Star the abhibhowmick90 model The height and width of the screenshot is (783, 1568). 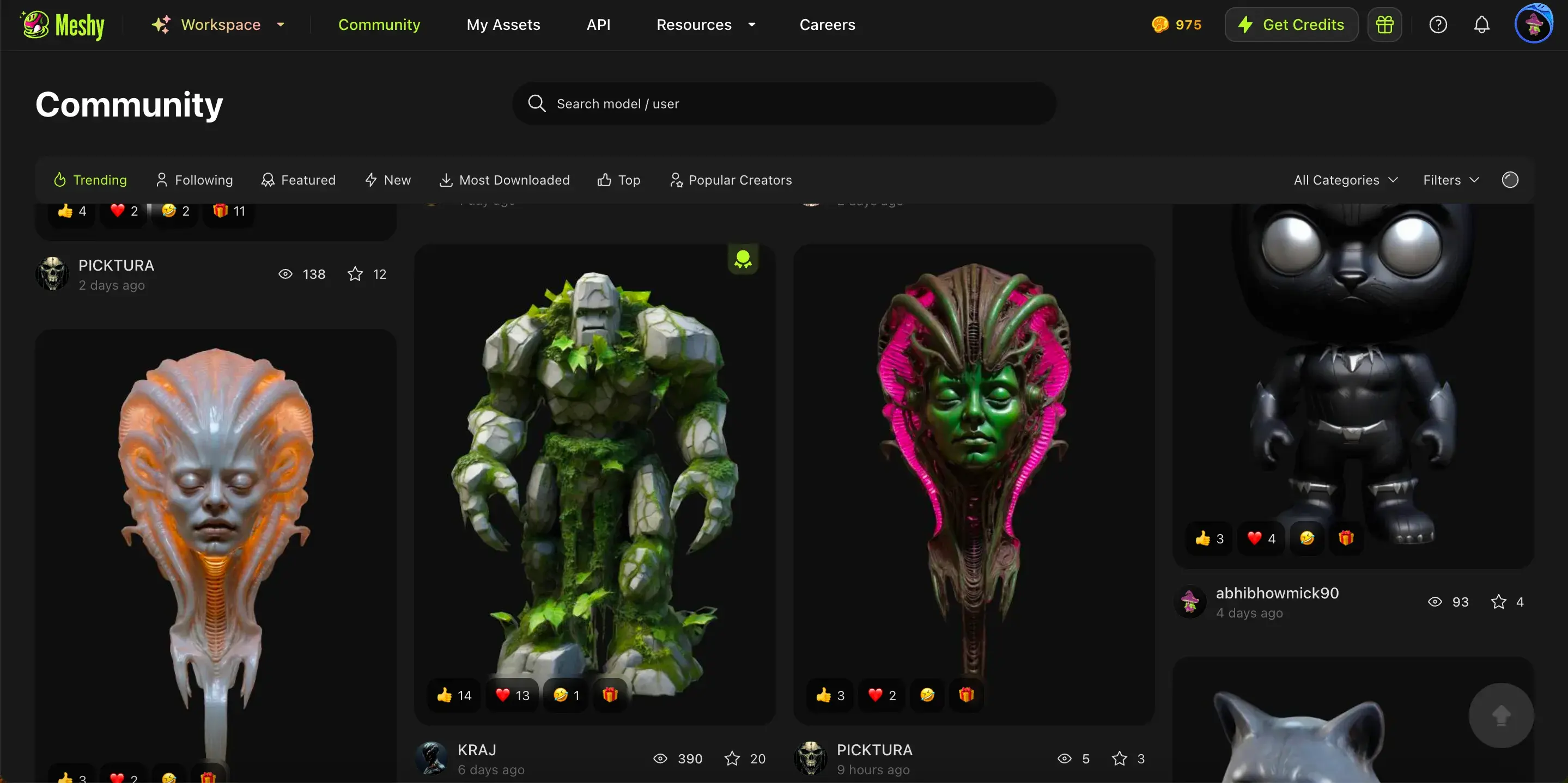1498,602
